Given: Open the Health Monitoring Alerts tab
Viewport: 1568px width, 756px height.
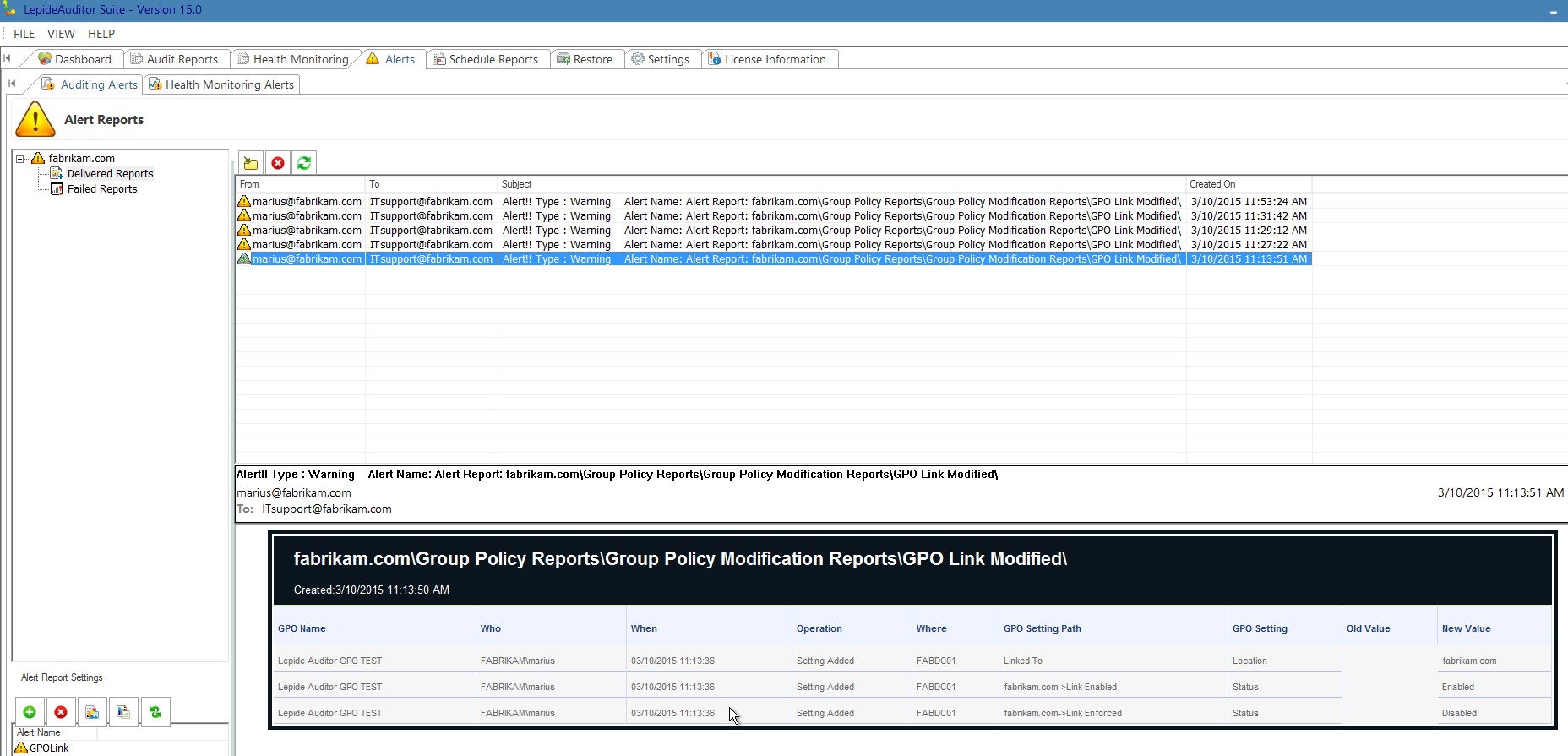Looking at the screenshot, I should (x=229, y=84).
